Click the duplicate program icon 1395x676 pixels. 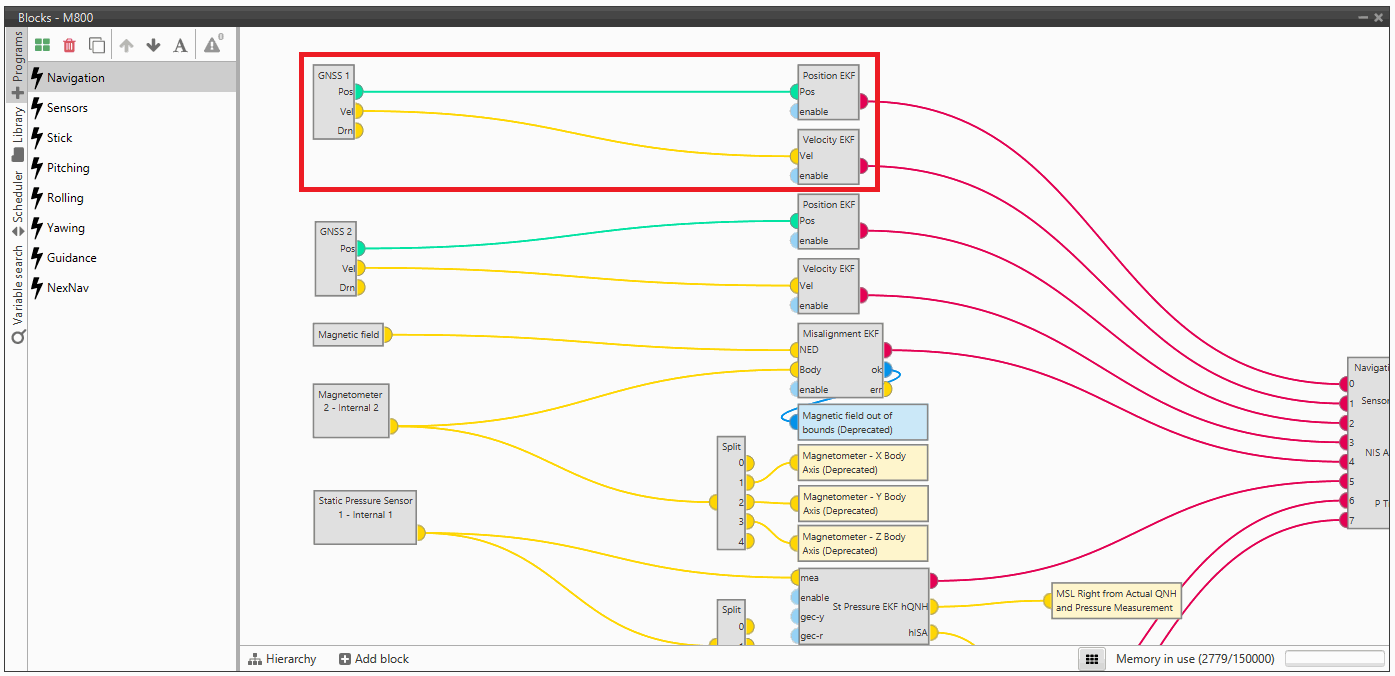coord(97,45)
